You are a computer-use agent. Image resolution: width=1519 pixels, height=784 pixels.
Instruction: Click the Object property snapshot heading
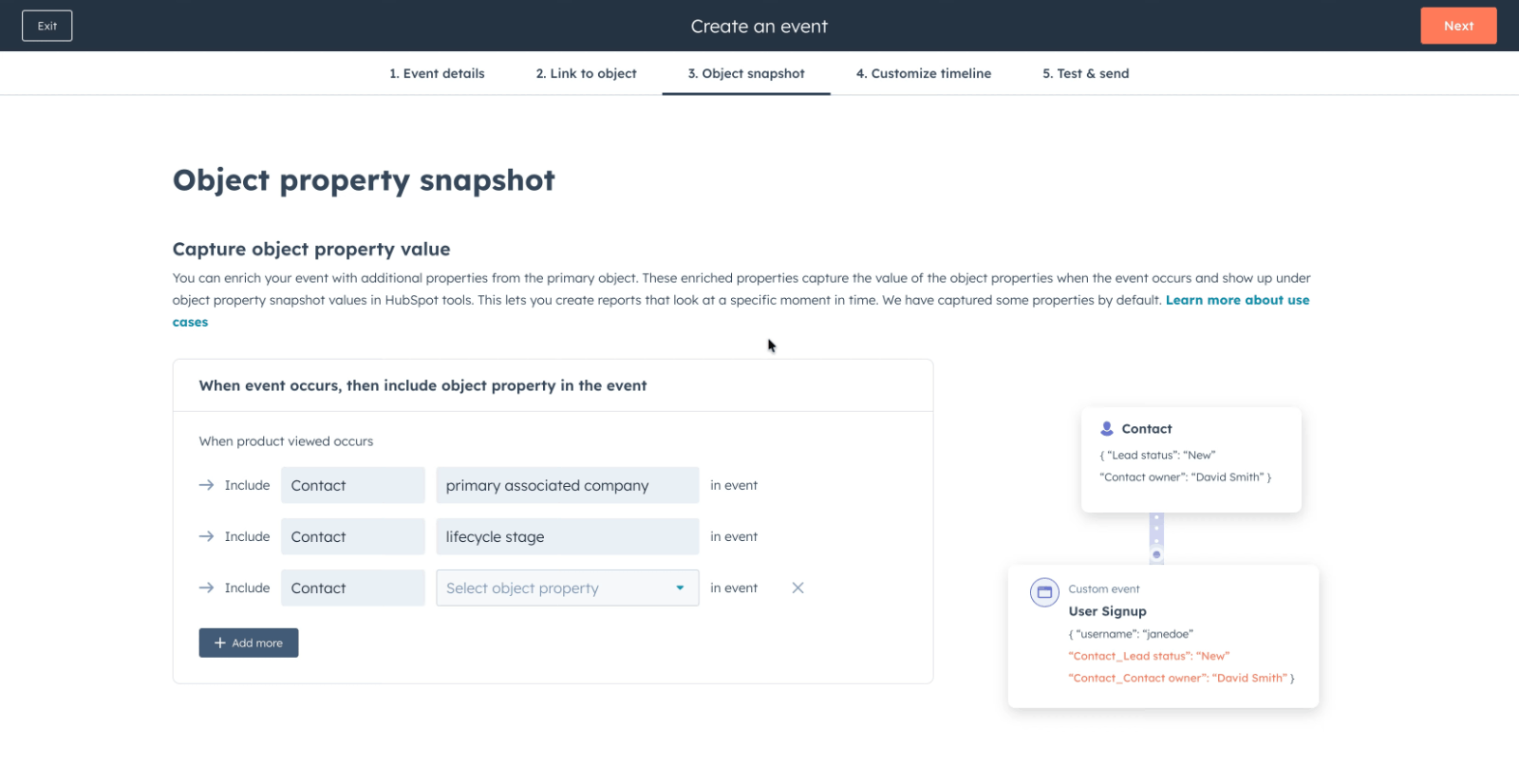[364, 180]
